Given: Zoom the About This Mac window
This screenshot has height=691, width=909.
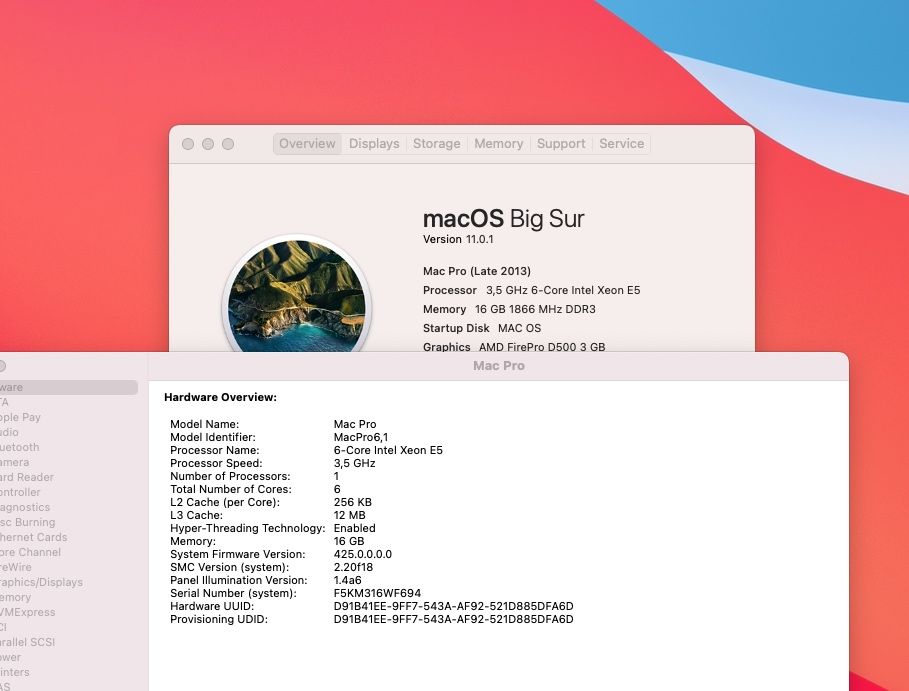Looking at the screenshot, I should coord(228,144).
